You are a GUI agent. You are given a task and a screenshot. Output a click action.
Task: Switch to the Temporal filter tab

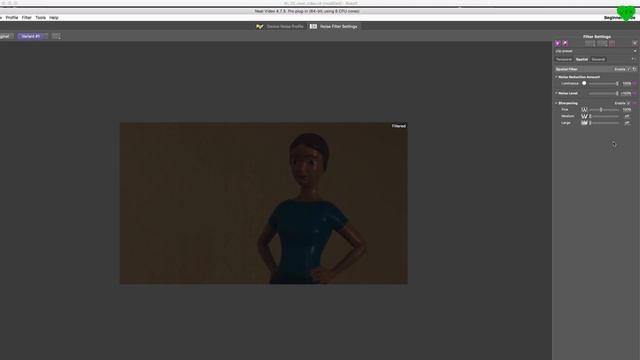[x=564, y=60]
